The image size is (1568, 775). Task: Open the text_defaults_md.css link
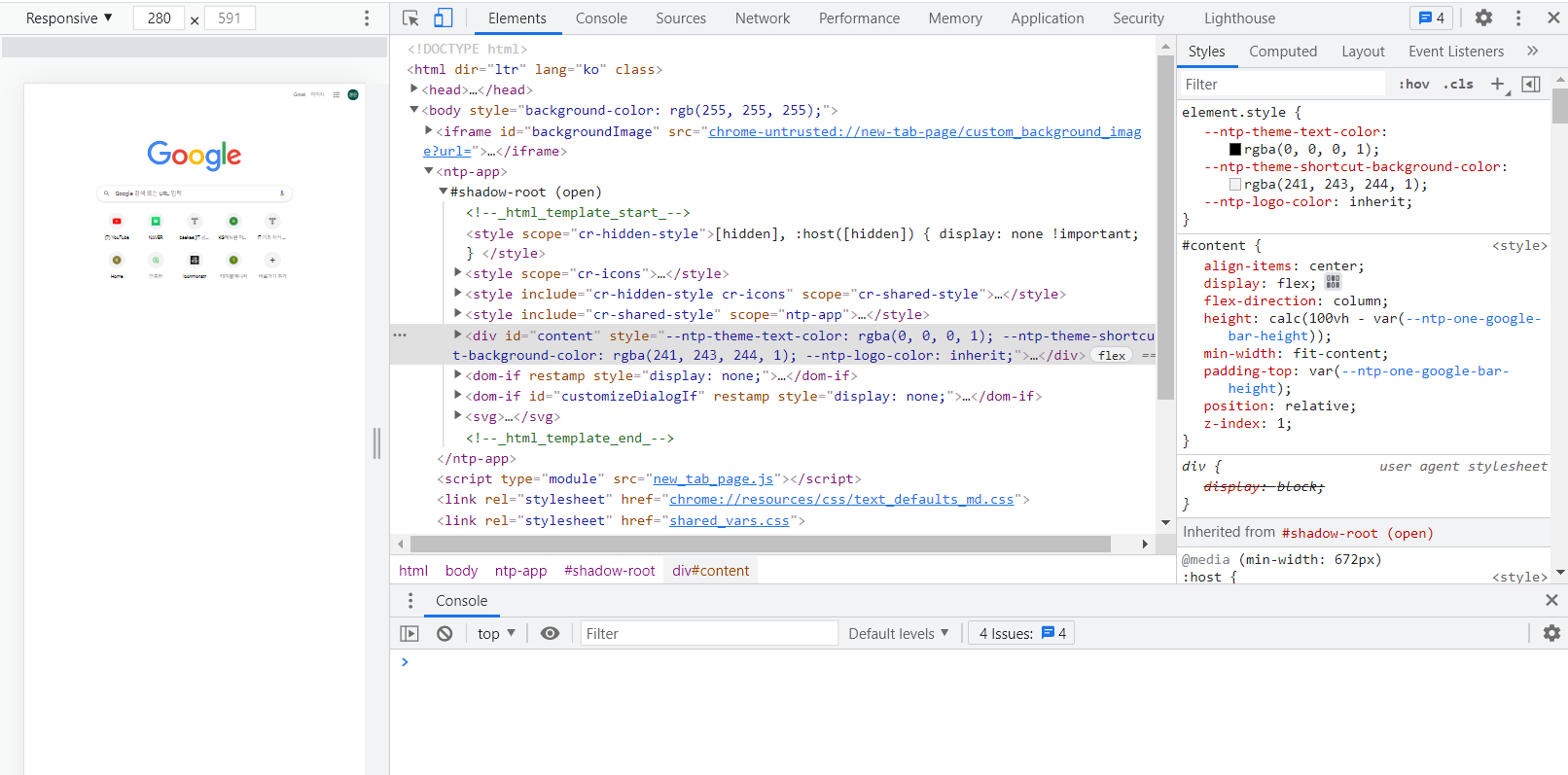pyautogui.click(x=841, y=499)
